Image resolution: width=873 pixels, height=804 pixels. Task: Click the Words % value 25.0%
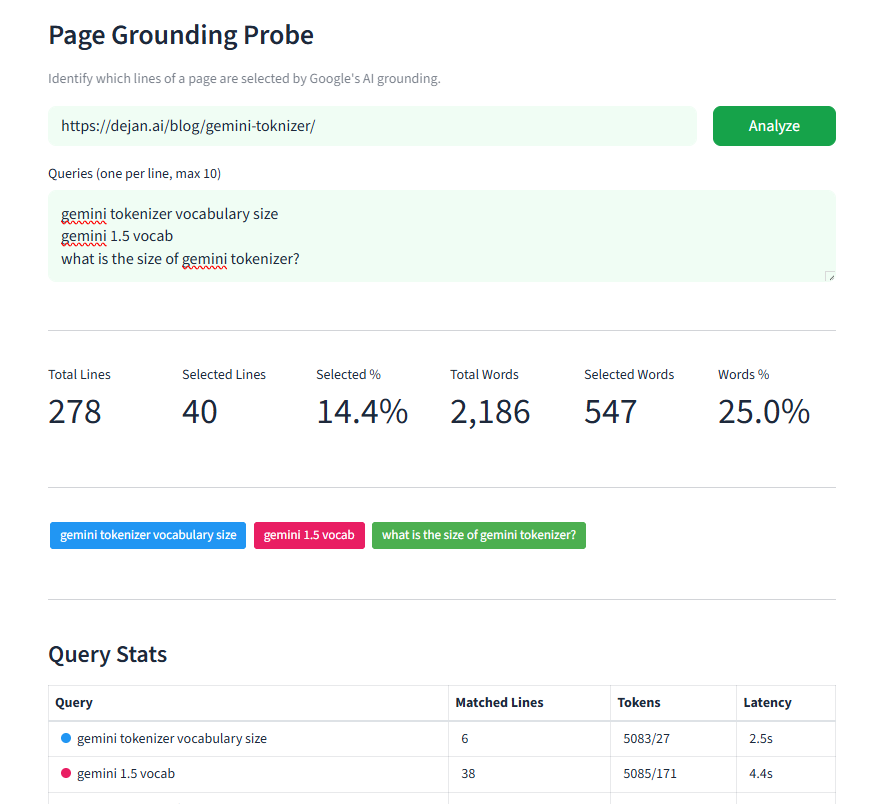[764, 412]
